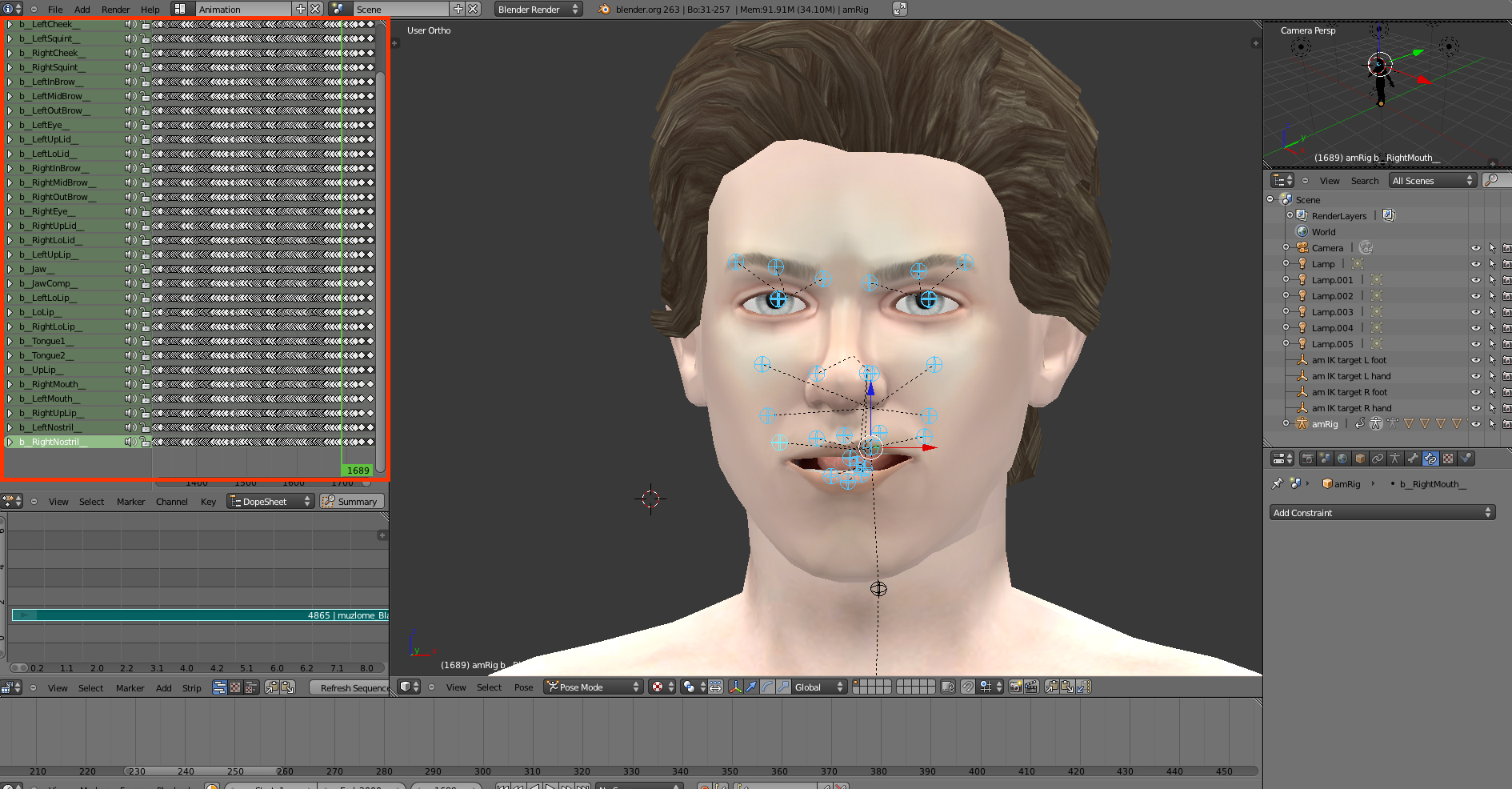Select the translate manipulator arrow icon

point(751,687)
